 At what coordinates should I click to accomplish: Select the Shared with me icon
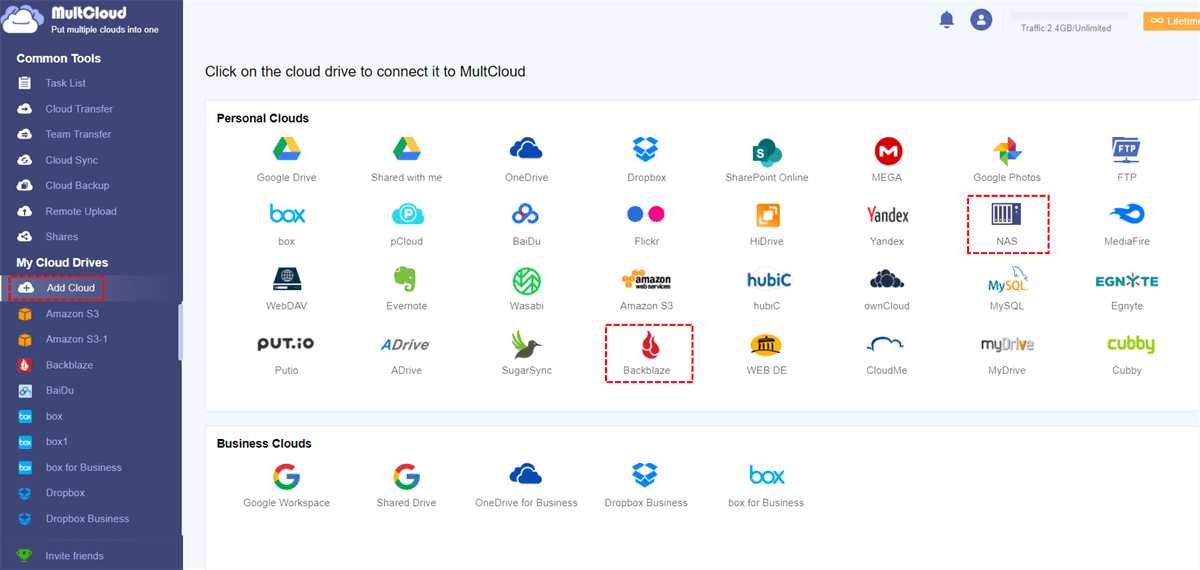click(x=406, y=150)
